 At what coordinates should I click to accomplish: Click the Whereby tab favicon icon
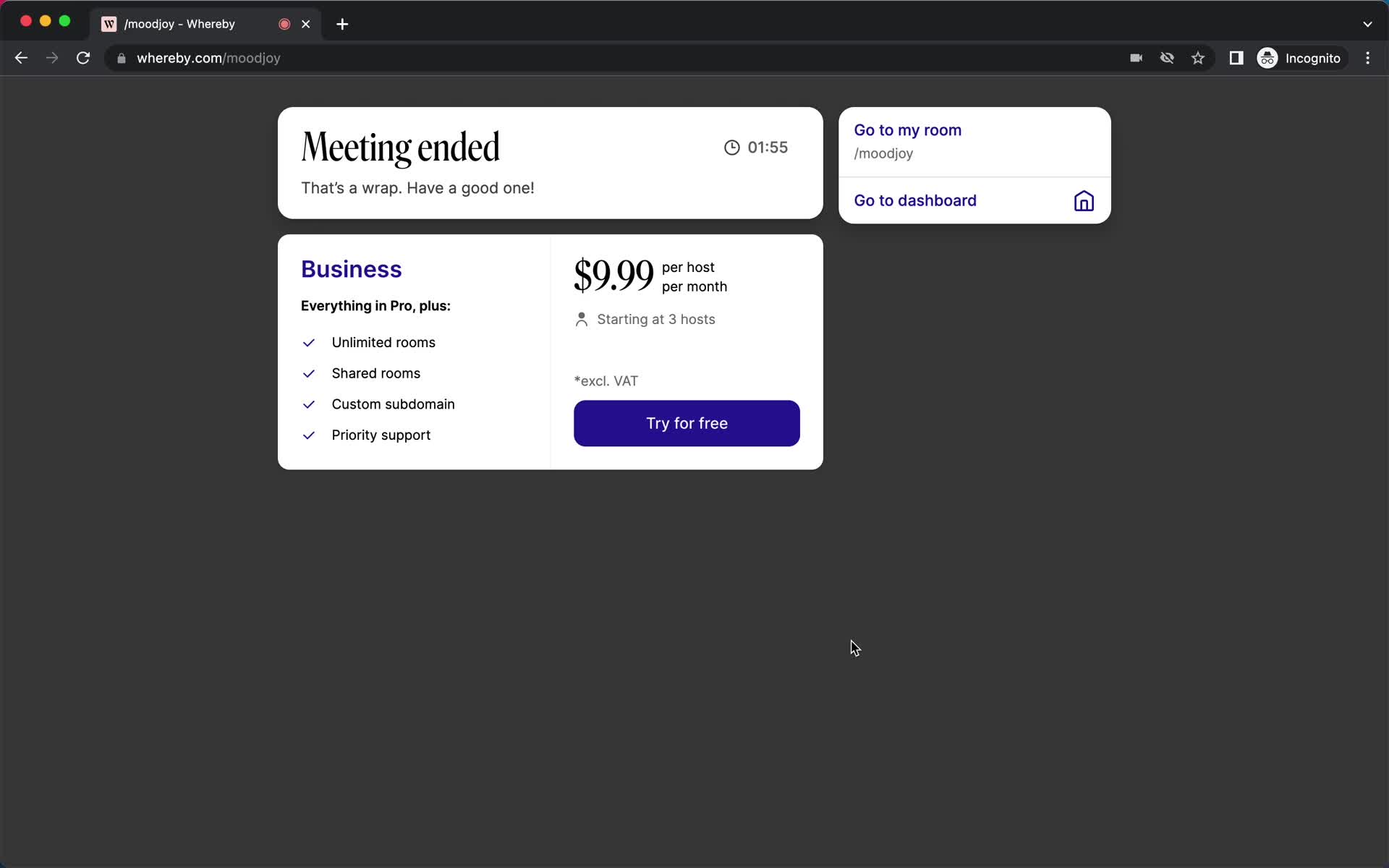tap(109, 23)
